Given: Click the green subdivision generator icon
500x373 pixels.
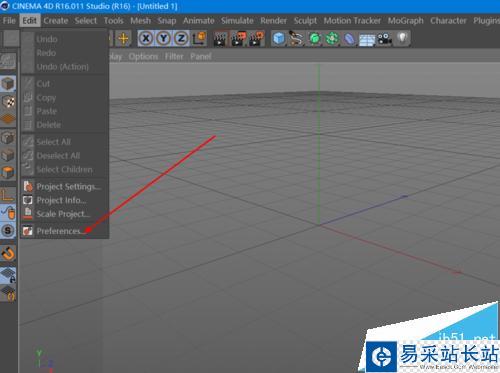Looking at the screenshot, I should pos(314,39).
